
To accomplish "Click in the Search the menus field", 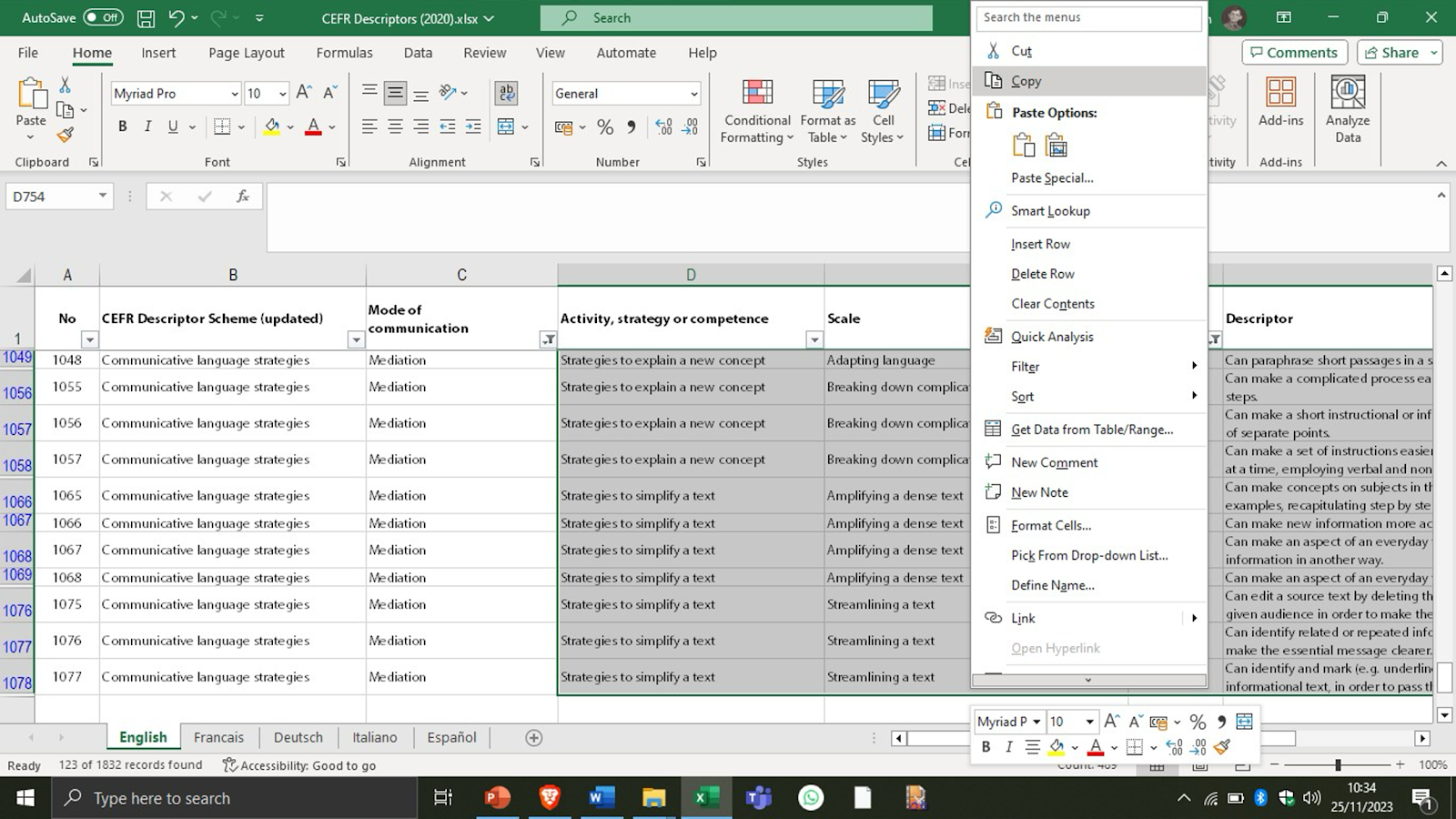I will (1088, 17).
